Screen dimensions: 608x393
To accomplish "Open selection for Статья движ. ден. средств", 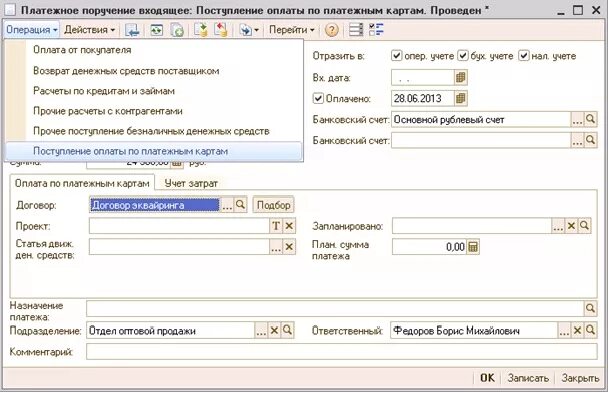I will tap(276, 247).
